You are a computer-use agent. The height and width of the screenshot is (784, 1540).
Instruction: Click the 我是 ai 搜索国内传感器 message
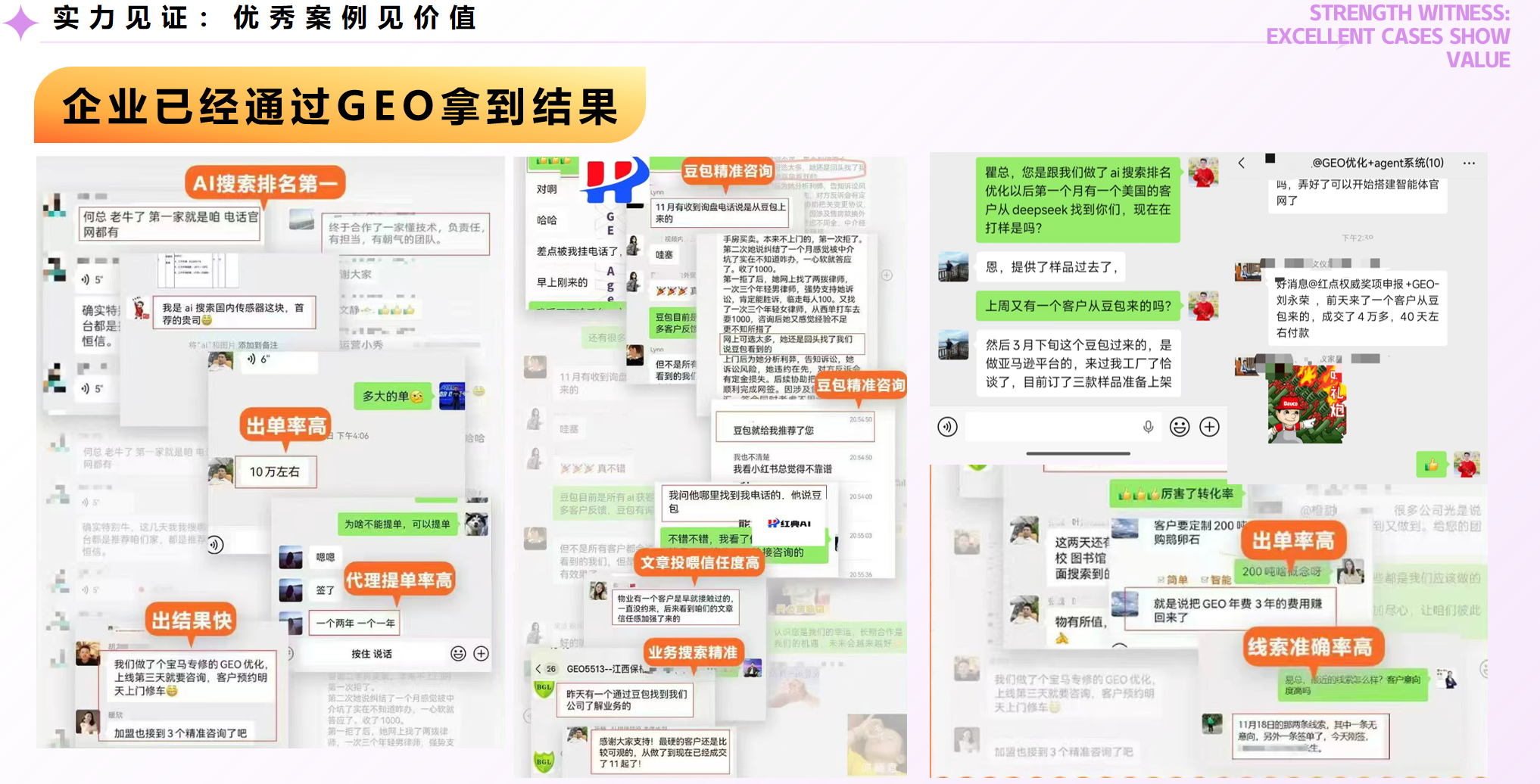coord(234,313)
